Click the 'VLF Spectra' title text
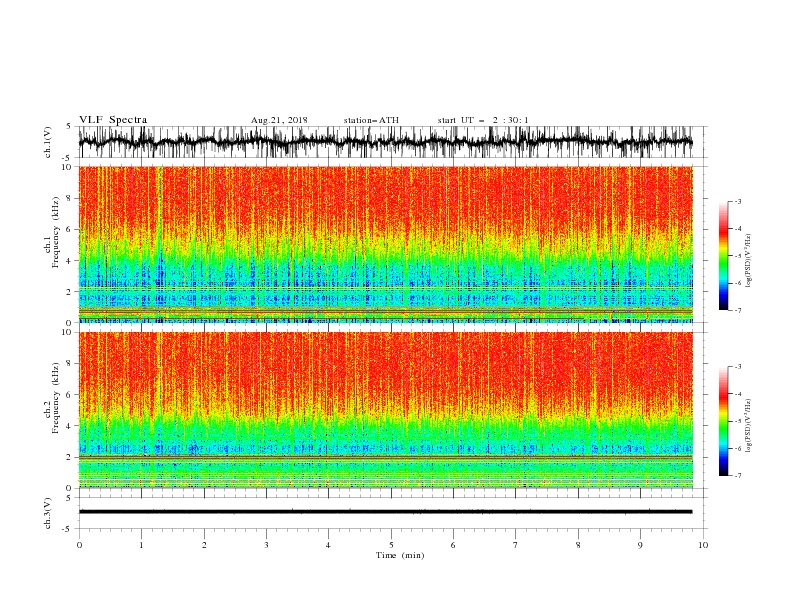792x612 pixels. coord(113,120)
